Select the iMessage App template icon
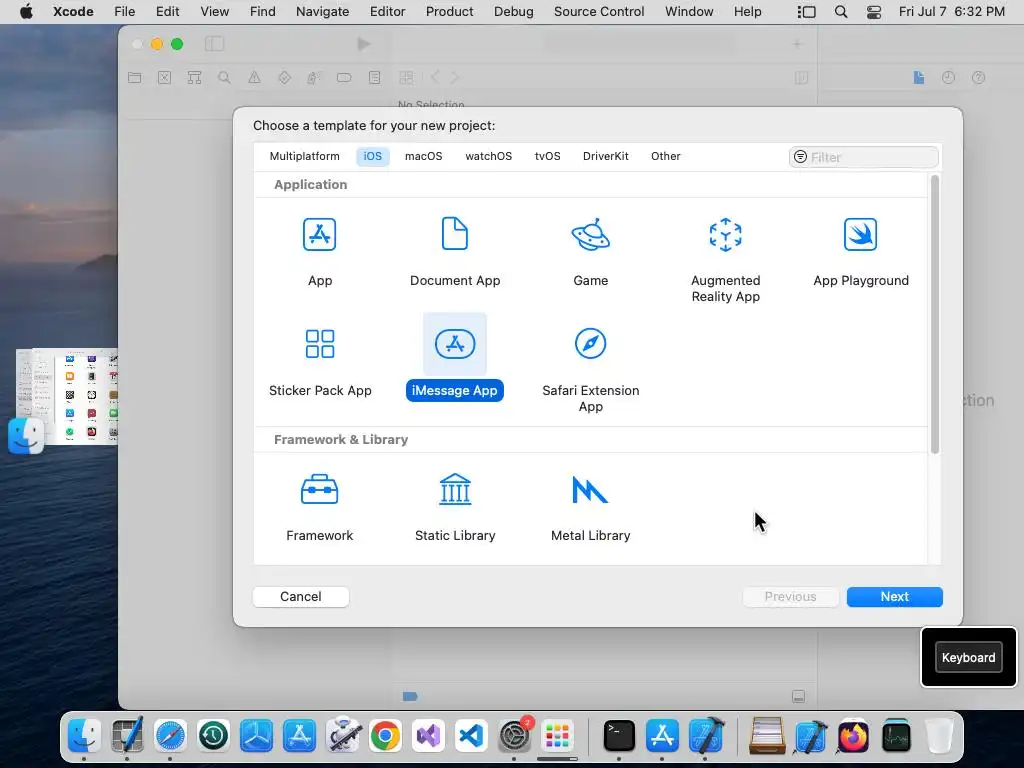Screen dimensions: 1024x768 455,344
